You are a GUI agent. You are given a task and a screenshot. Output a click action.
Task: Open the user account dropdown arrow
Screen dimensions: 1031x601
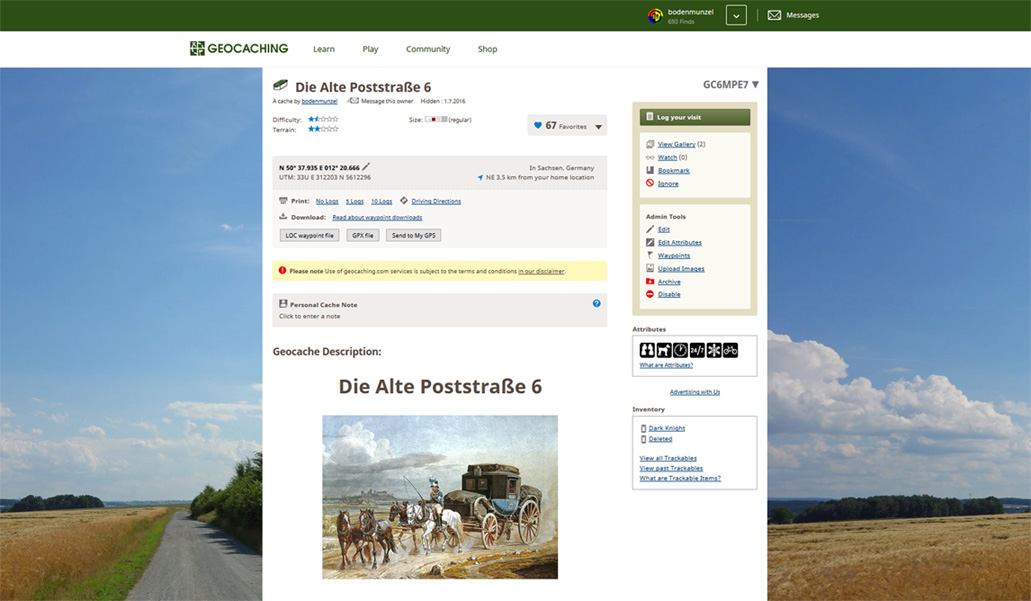[736, 15]
